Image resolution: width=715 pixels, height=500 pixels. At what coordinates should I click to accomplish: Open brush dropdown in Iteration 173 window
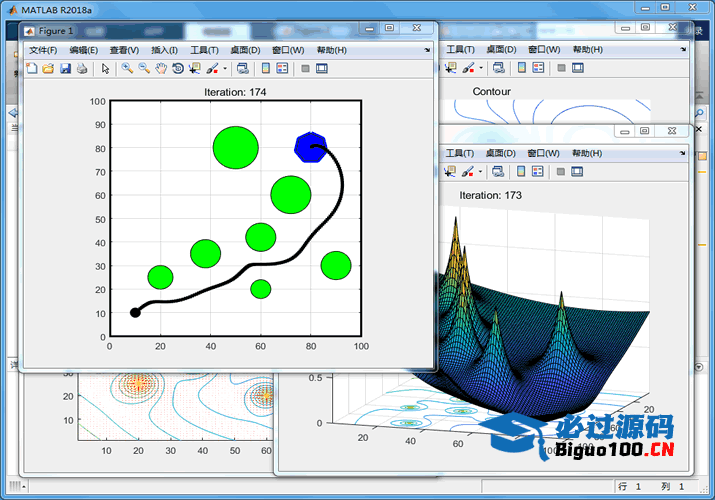[480, 172]
